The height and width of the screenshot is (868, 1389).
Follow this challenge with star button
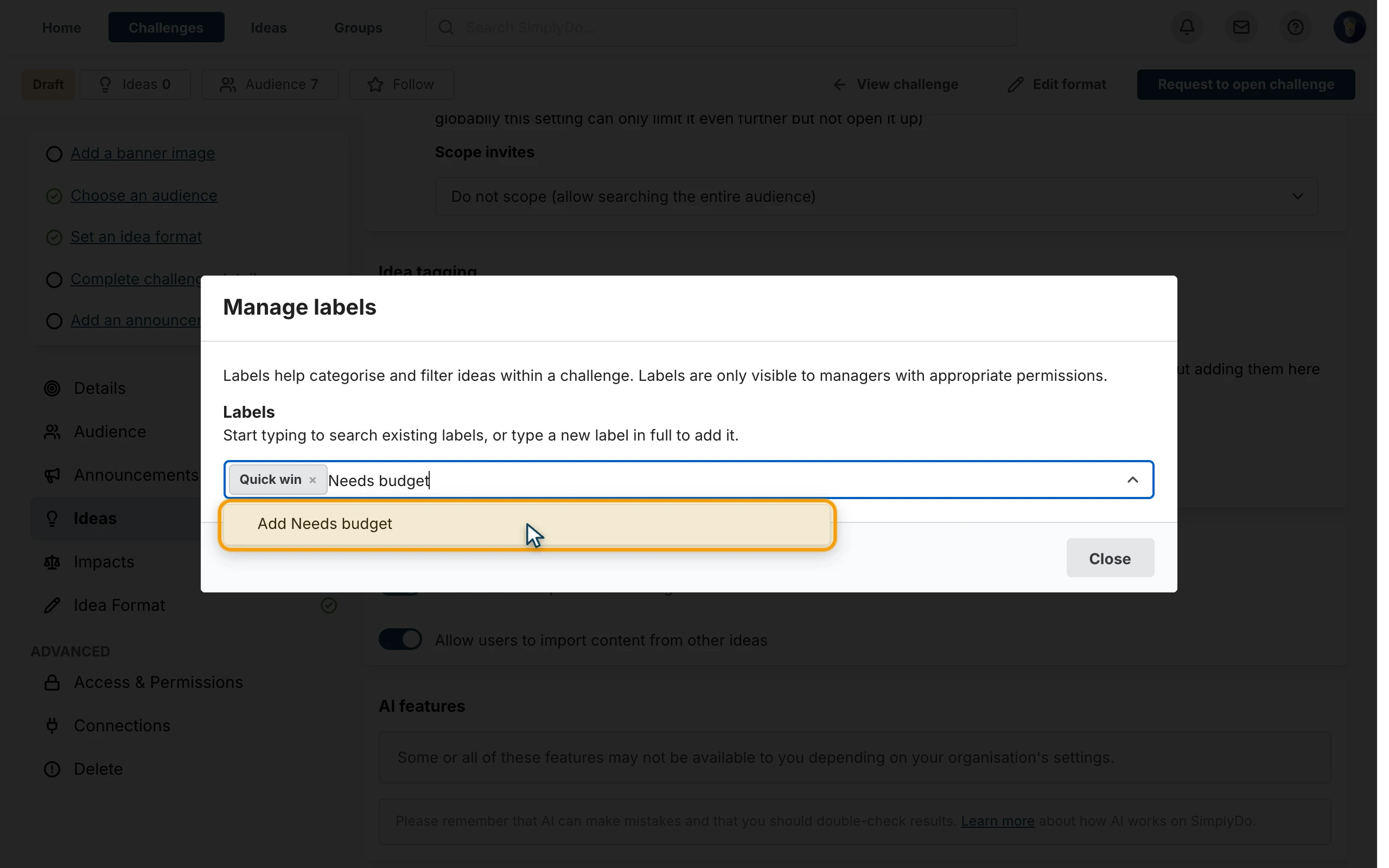coord(401,85)
